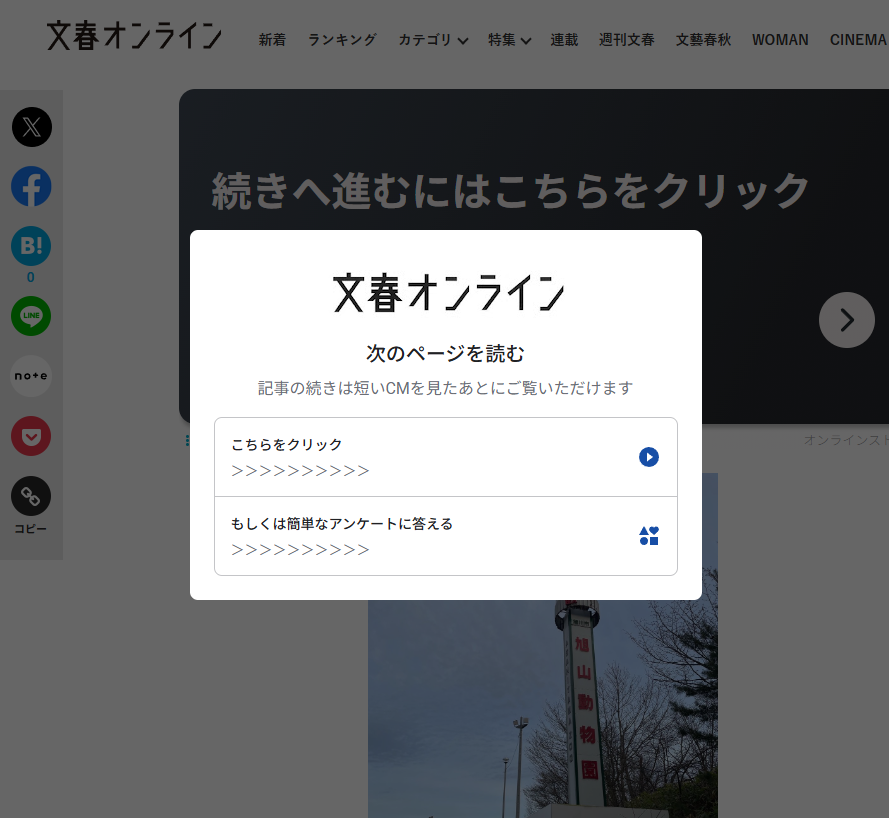
Task: Choose こちらをクリック option
Action: pos(446,457)
